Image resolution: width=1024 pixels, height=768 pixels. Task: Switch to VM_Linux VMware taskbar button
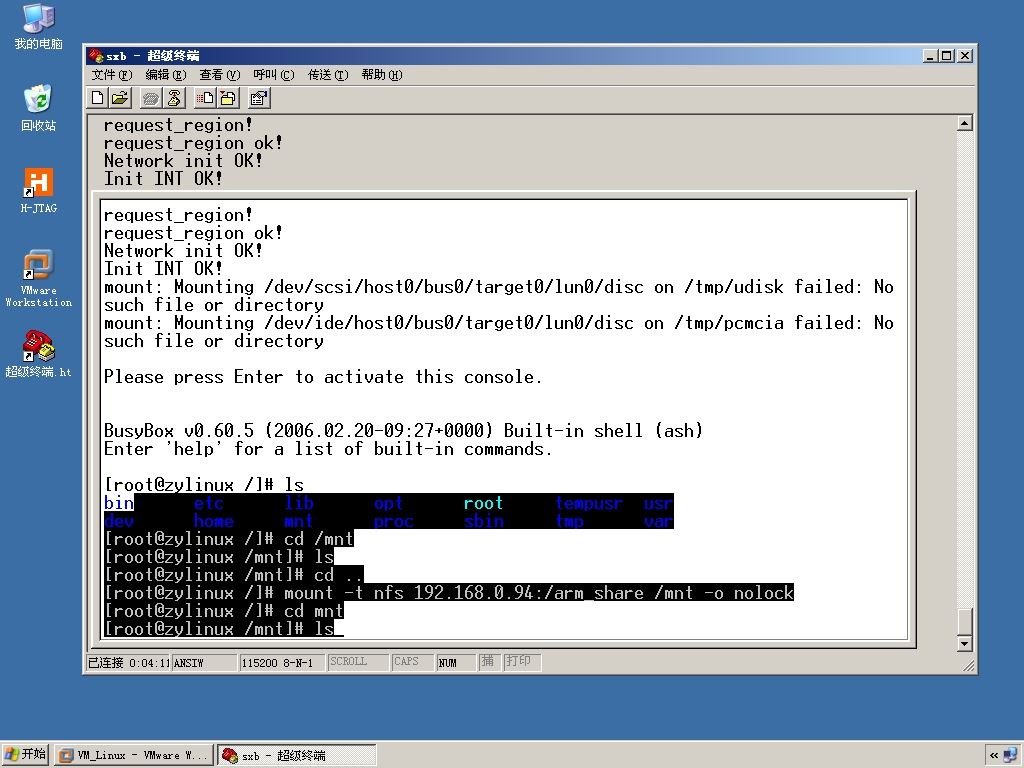134,755
